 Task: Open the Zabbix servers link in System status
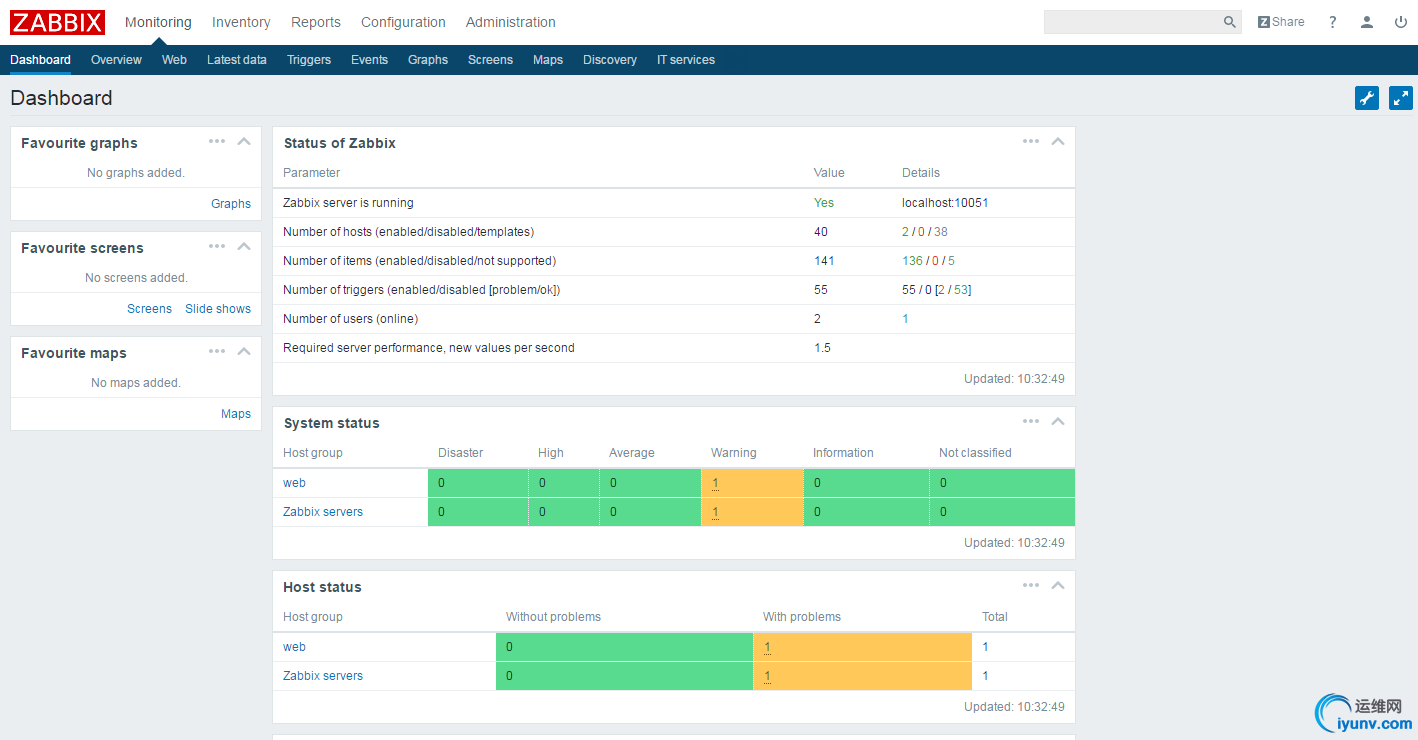pyautogui.click(x=323, y=512)
